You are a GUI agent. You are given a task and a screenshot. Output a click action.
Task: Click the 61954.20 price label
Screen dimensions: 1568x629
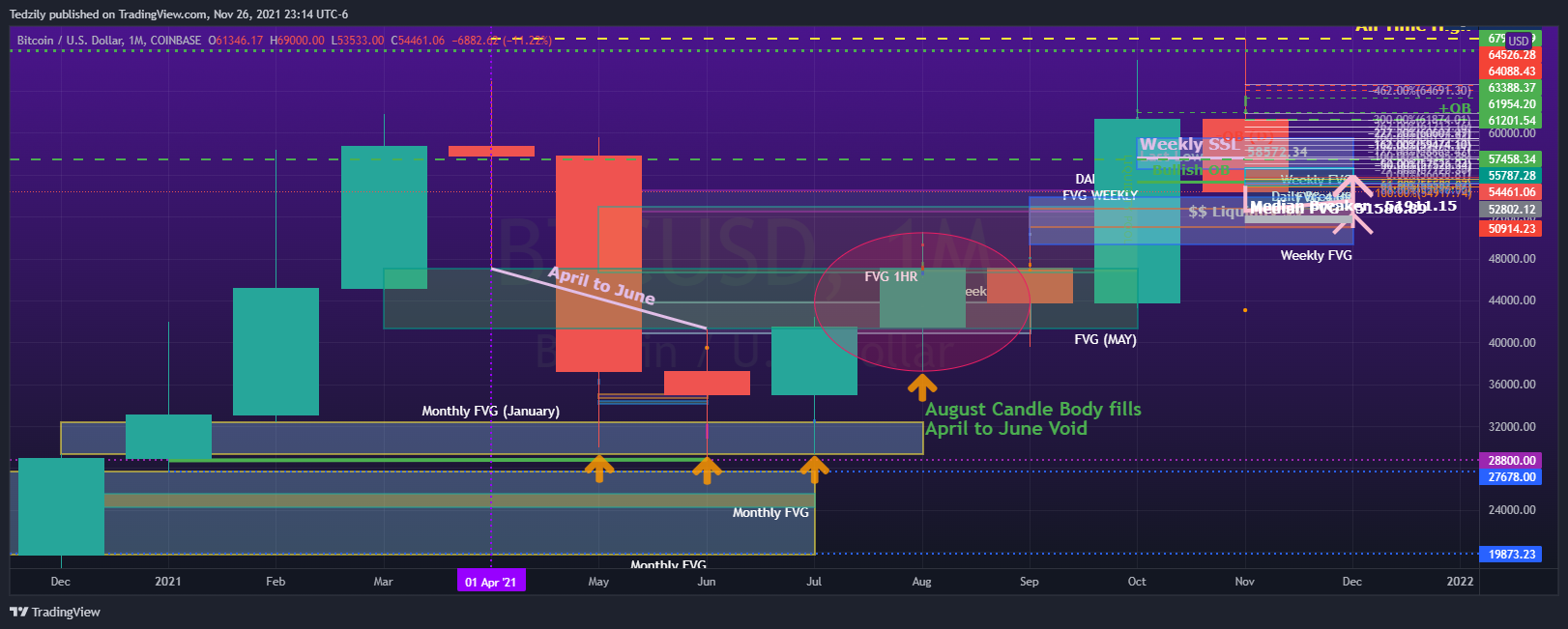1511,104
